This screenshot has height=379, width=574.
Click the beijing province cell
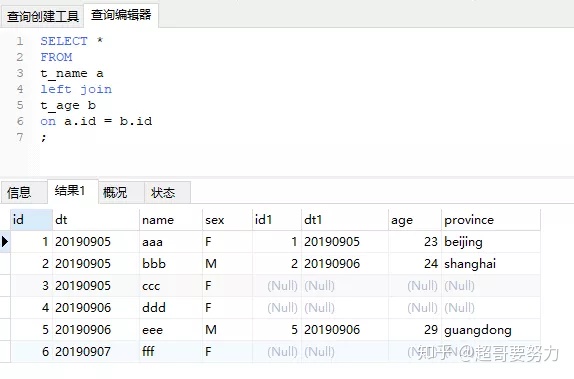coord(491,242)
